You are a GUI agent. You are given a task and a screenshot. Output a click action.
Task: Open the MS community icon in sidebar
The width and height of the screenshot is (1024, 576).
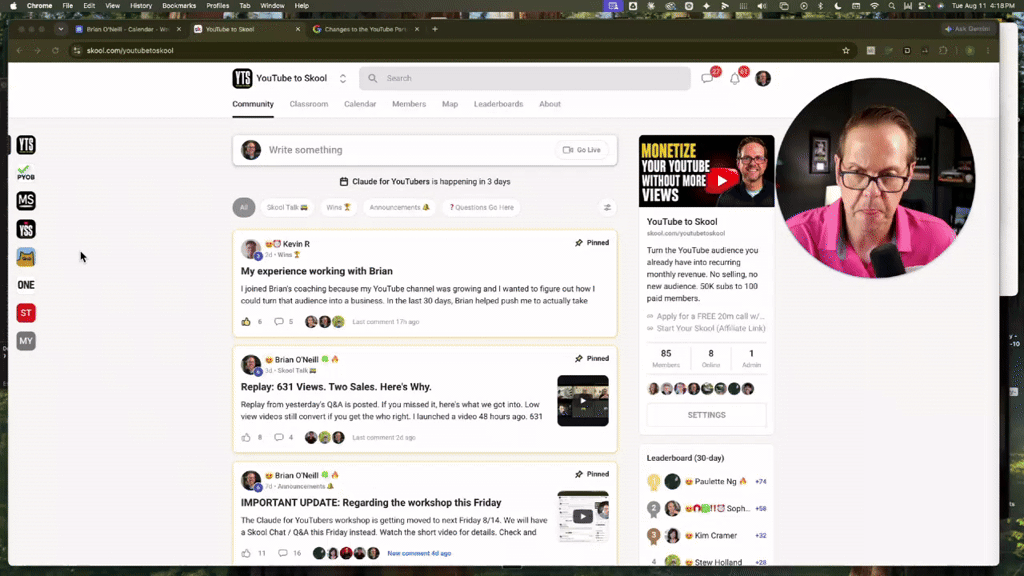(26, 200)
